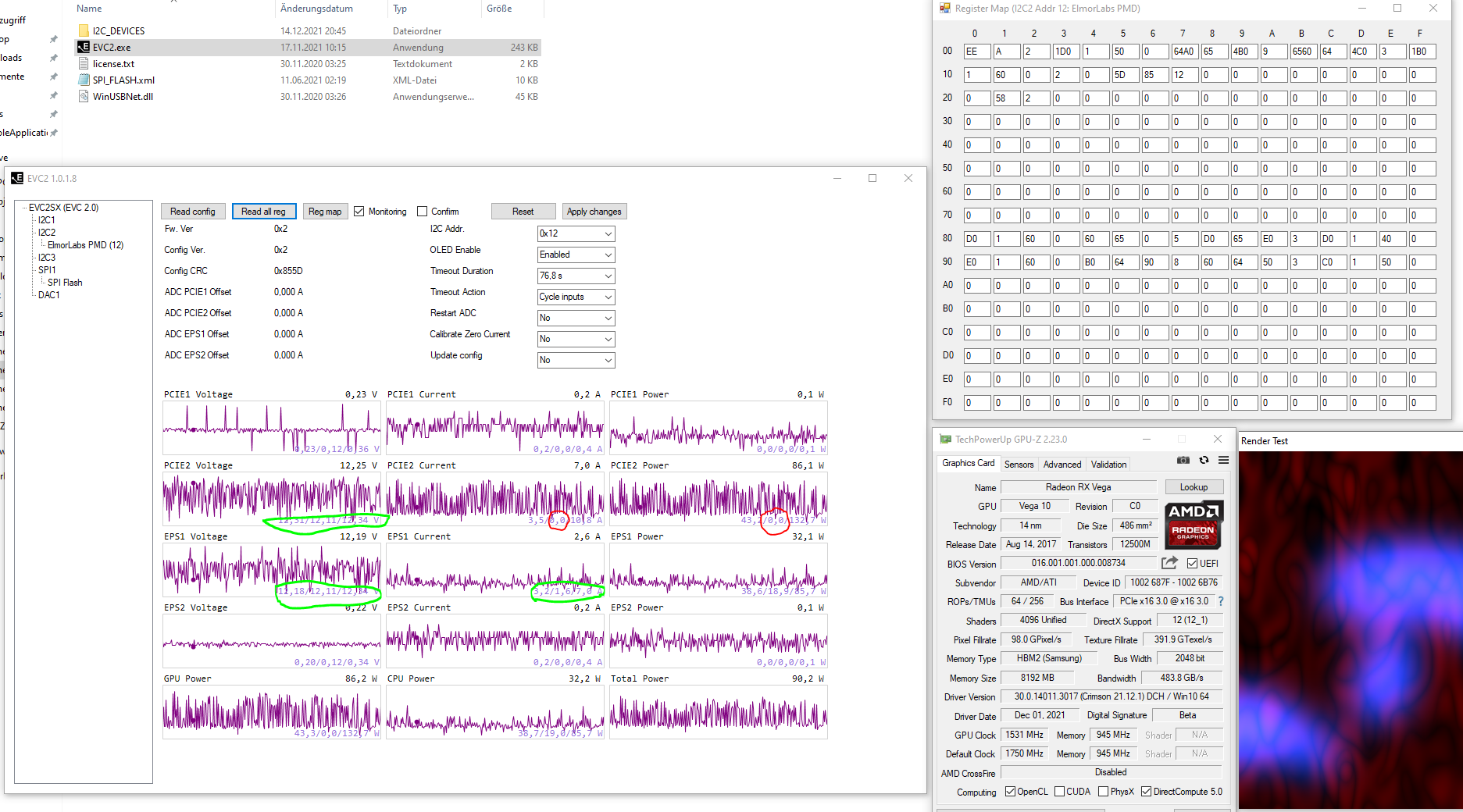Image resolution: width=1463 pixels, height=812 pixels.
Task: Select the EVC2.exe file icon
Action: 84,48
